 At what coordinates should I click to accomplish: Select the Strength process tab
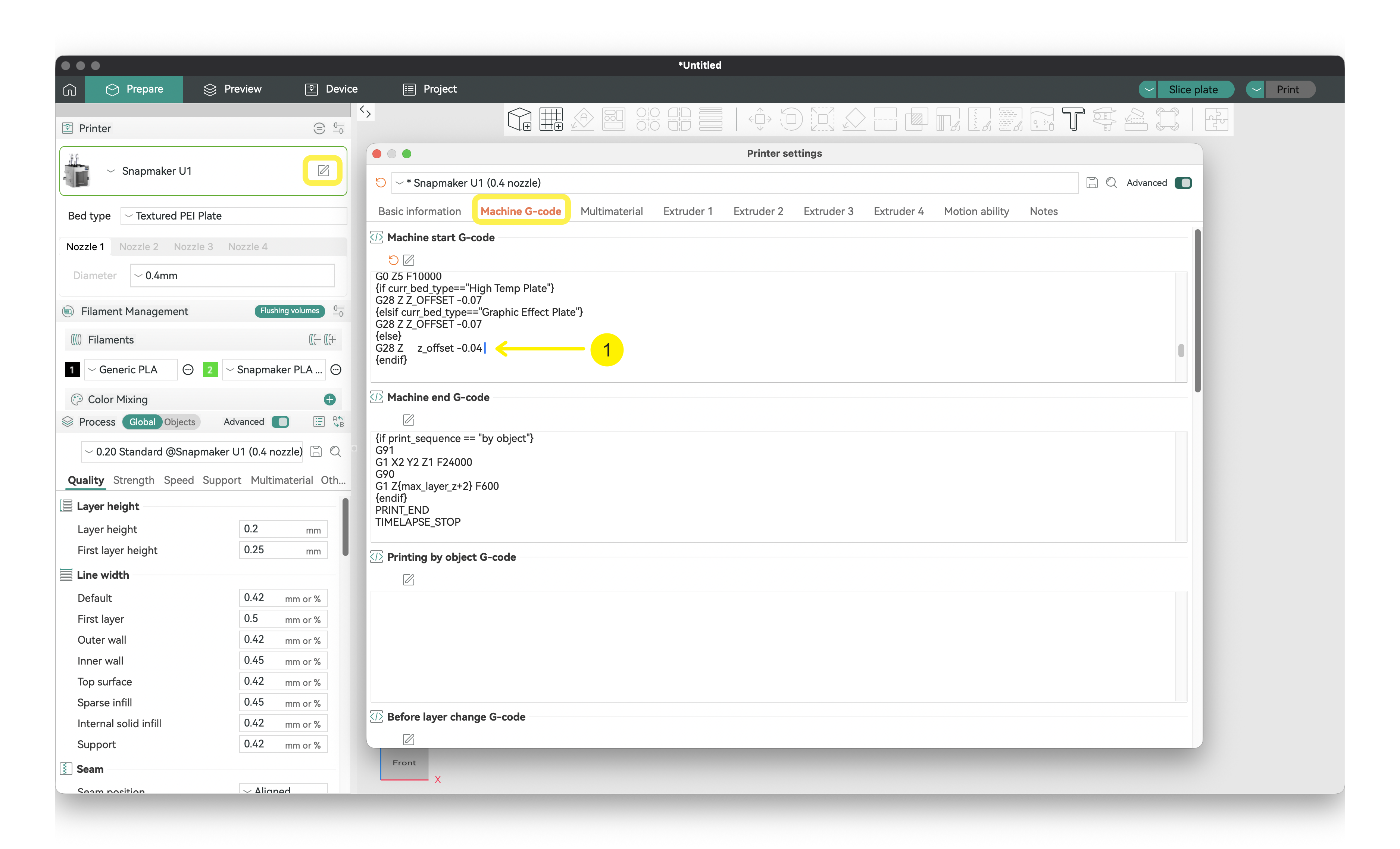[134, 481]
